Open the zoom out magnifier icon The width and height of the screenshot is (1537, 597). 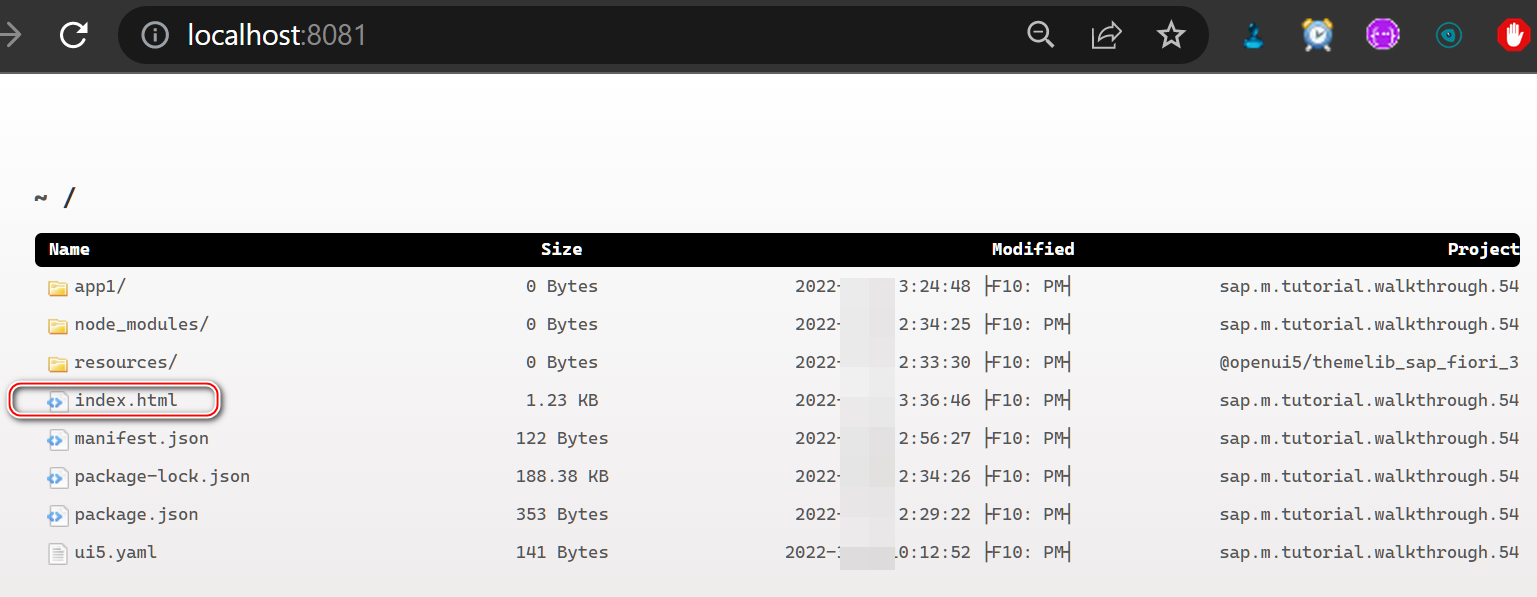click(1041, 36)
